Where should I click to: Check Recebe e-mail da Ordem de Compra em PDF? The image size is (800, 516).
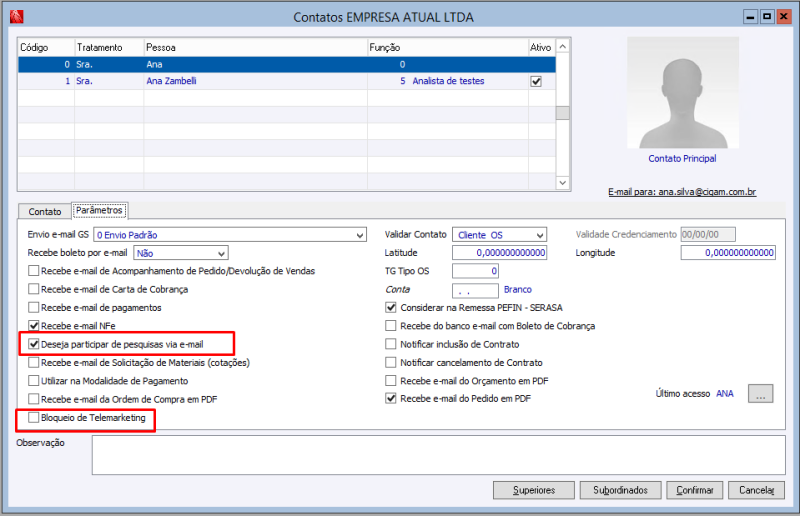[34, 399]
